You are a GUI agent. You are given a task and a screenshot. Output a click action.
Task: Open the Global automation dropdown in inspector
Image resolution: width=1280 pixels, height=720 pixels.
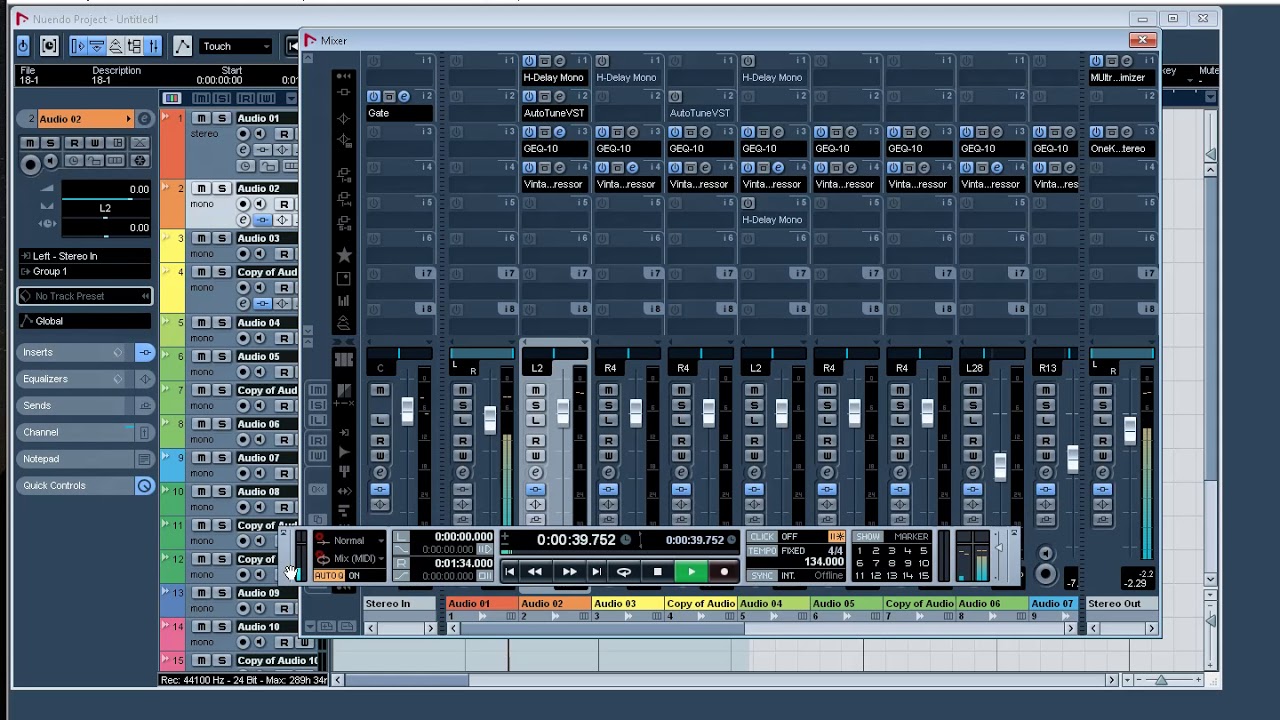tap(86, 321)
